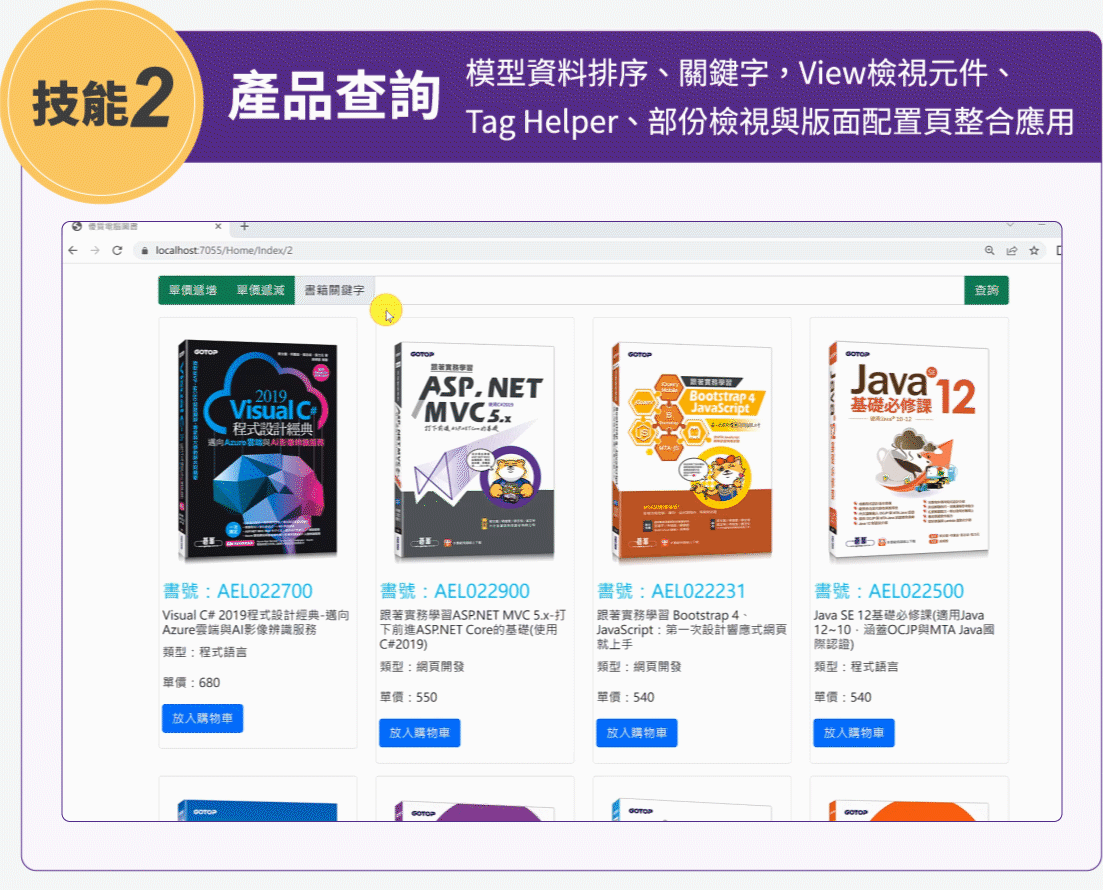The image size is (1103, 890).
Task: Click the localhost address bar URL
Action: pyautogui.click(x=224, y=250)
